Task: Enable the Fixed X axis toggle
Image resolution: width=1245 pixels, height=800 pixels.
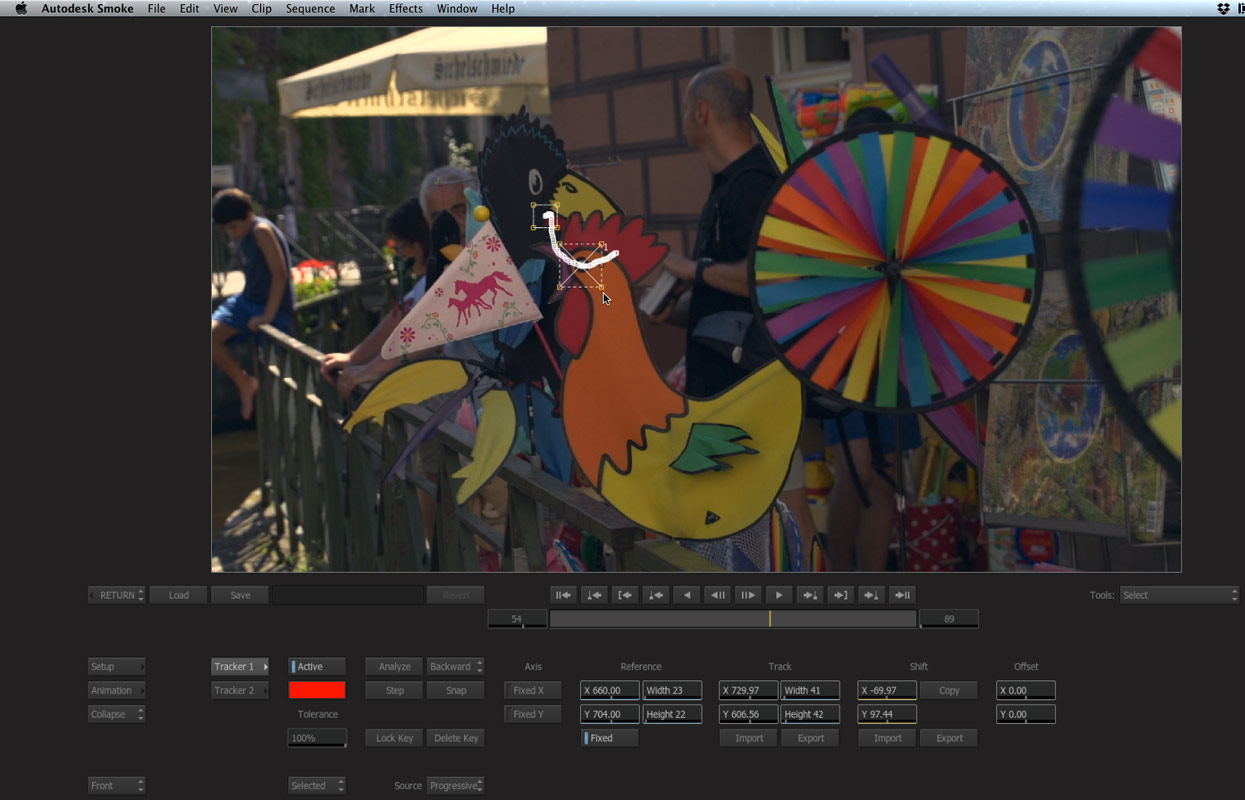Action: pyautogui.click(x=528, y=691)
